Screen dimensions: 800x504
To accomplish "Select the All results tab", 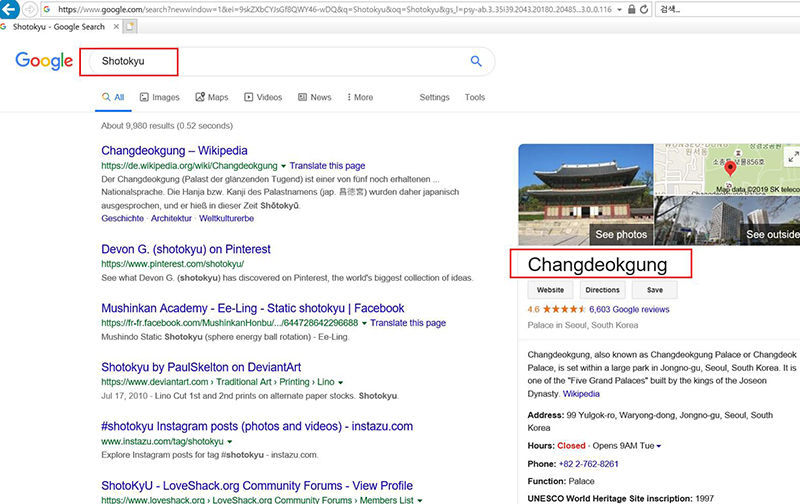I will tap(113, 97).
